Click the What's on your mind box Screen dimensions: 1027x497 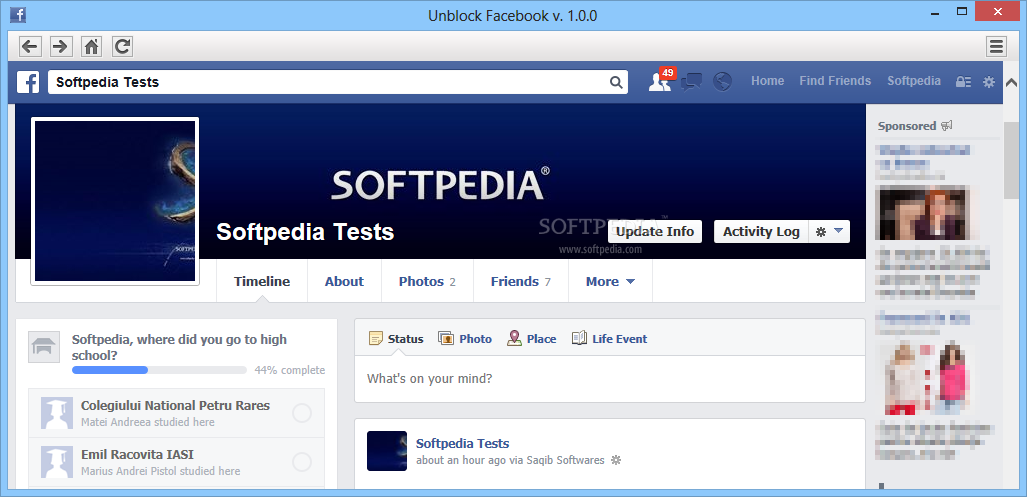610,379
